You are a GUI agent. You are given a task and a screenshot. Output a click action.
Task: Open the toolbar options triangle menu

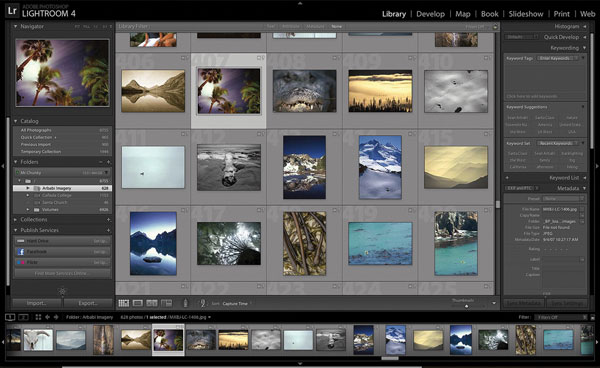[494, 303]
